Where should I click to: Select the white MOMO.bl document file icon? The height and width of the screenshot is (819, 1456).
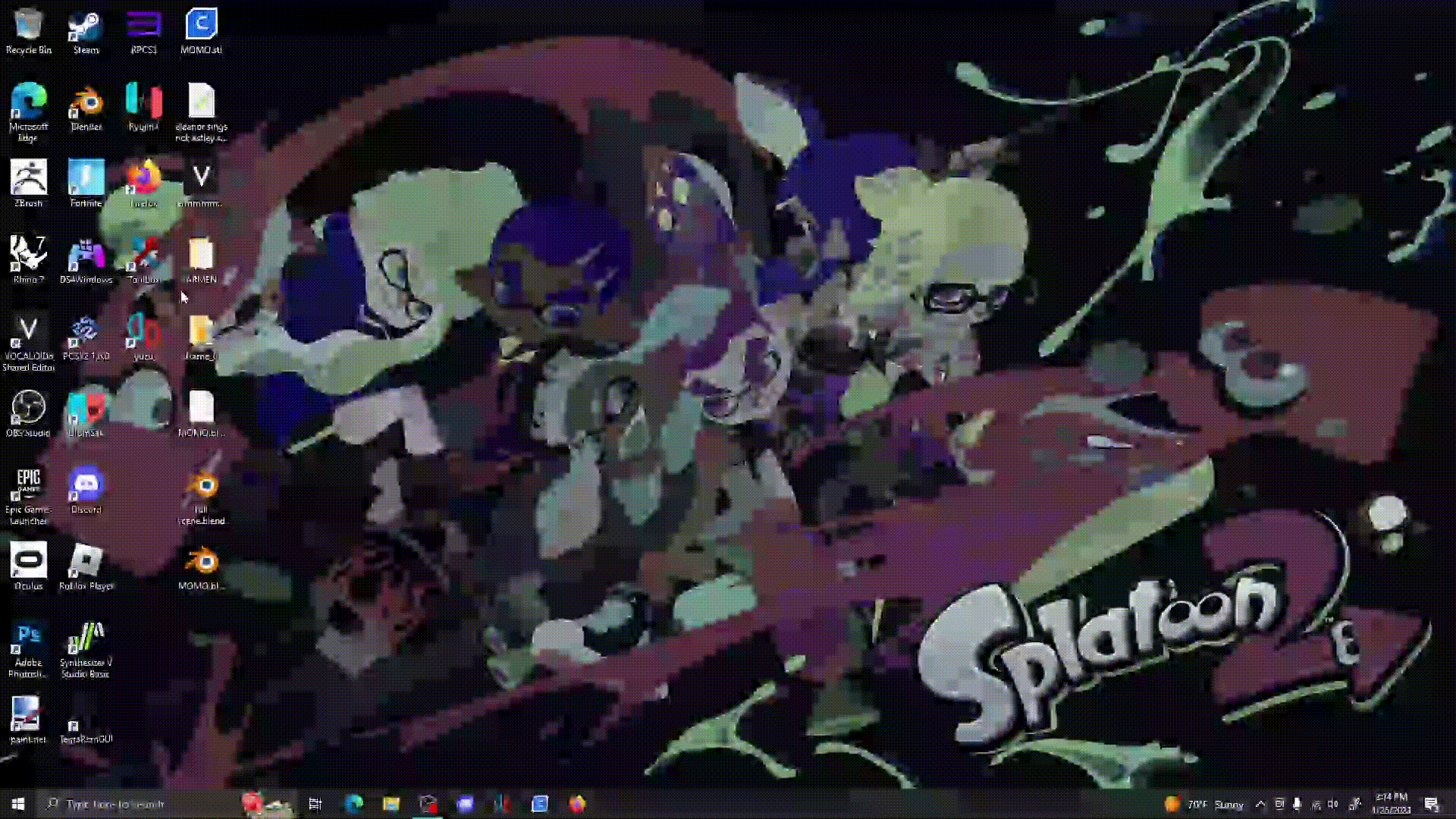201,414
